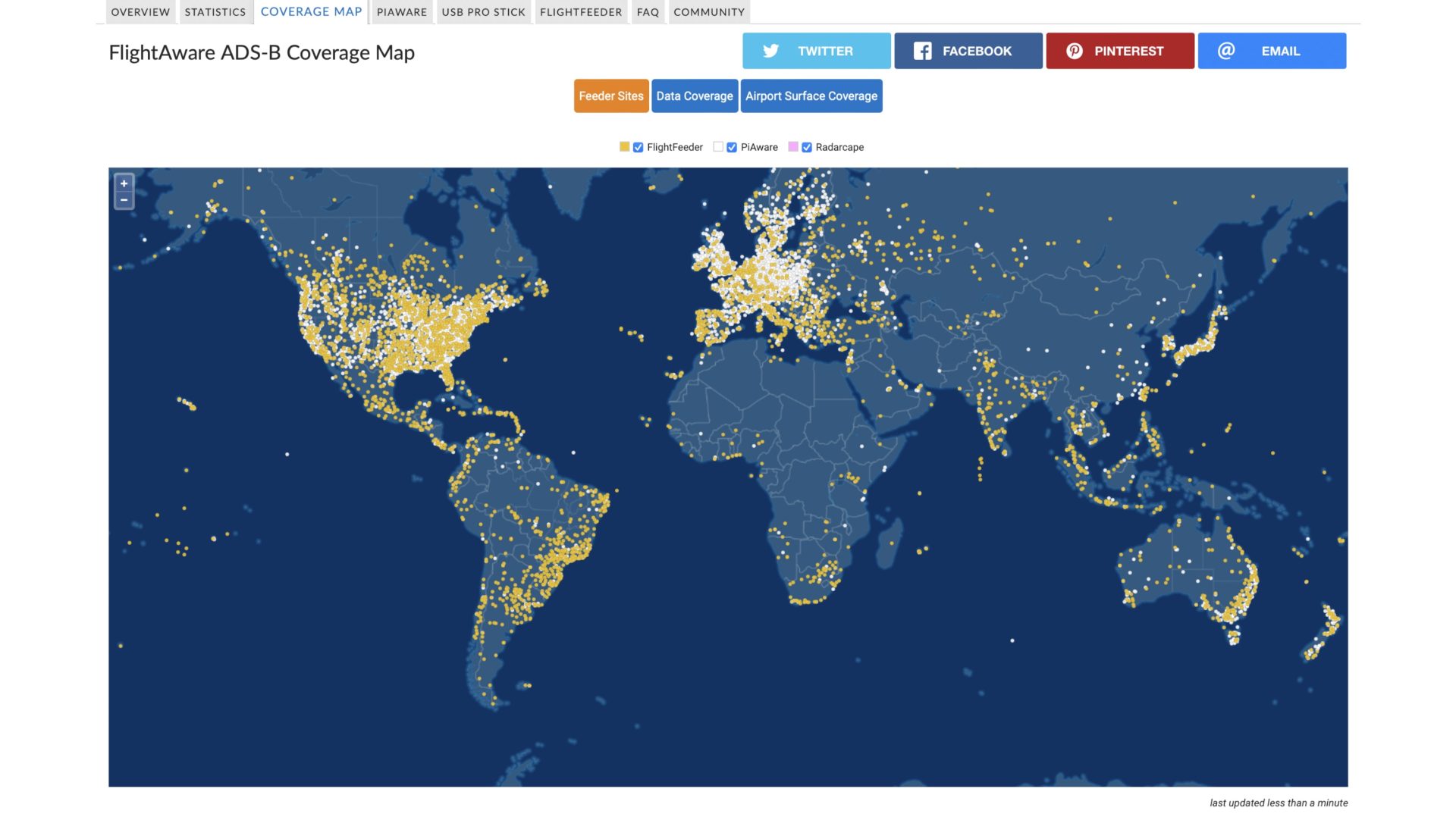1456x817 pixels.
Task: Click the Twitter bird icon
Action: (770, 51)
